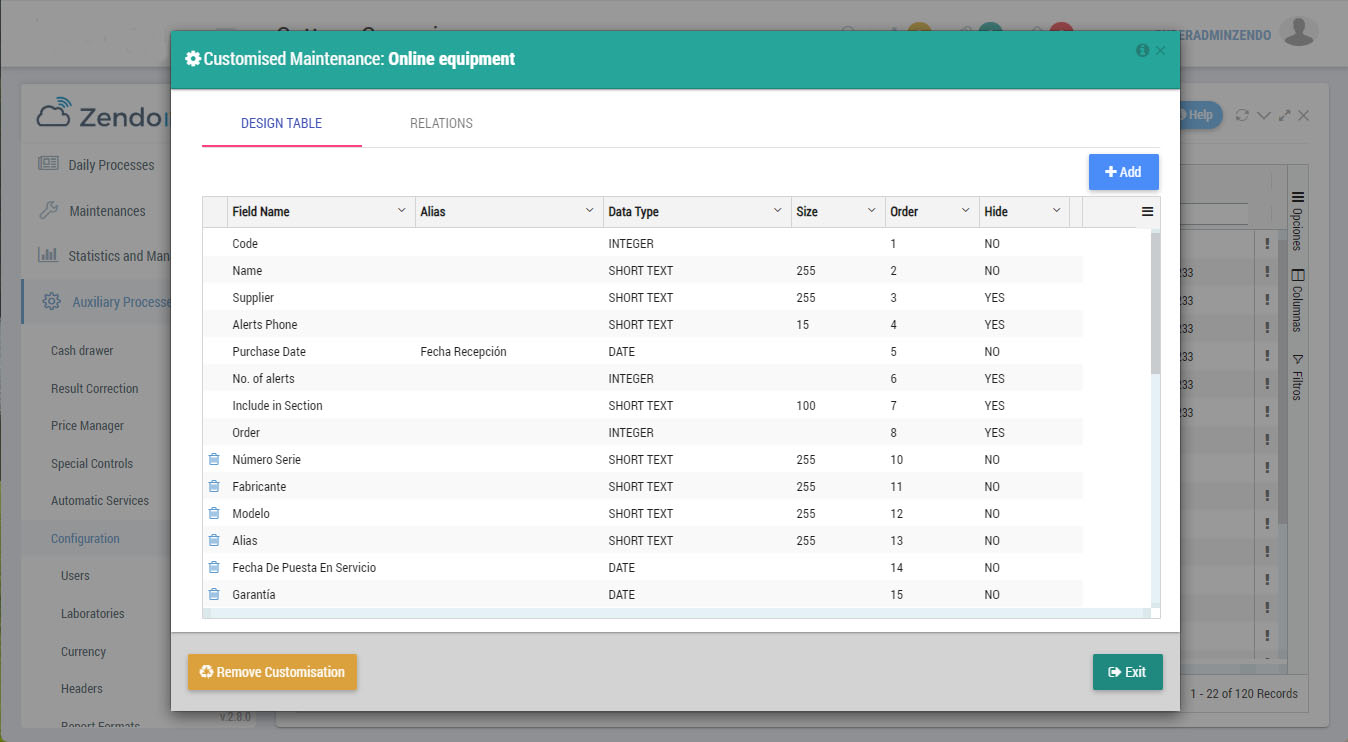Click trash icon beside the Alias row
Image resolution: width=1348 pixels, height=742 pixels.
[213, 540]
